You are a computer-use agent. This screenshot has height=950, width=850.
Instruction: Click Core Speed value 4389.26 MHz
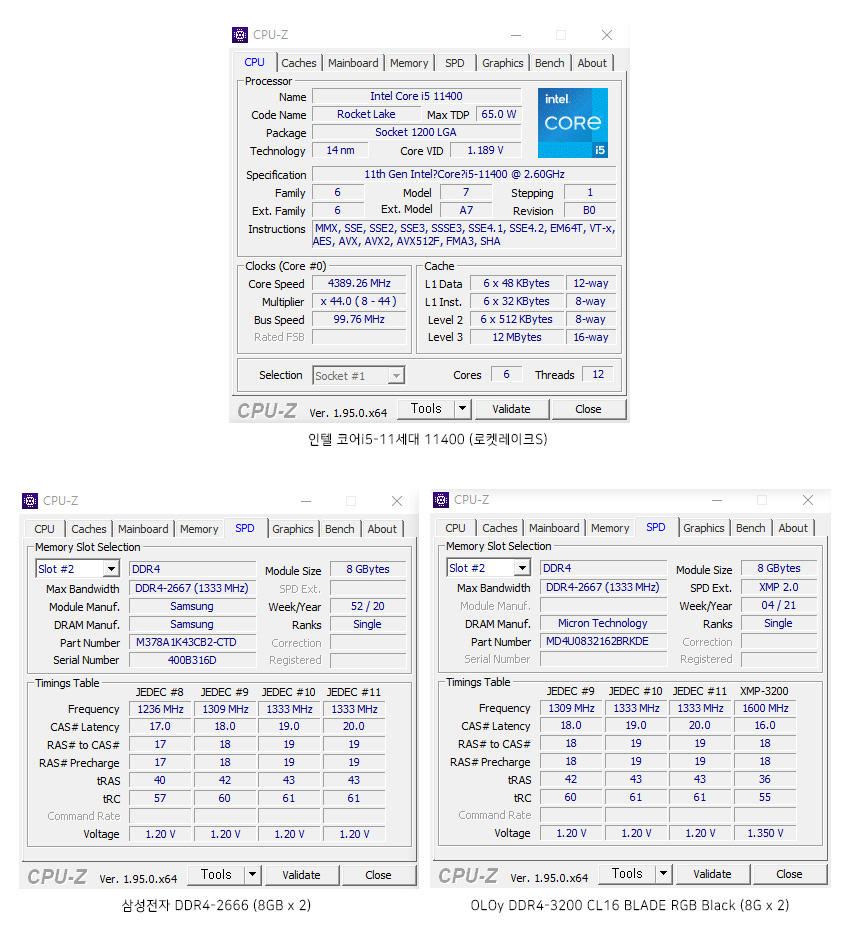pyautogui.click(x=359, y=284)
